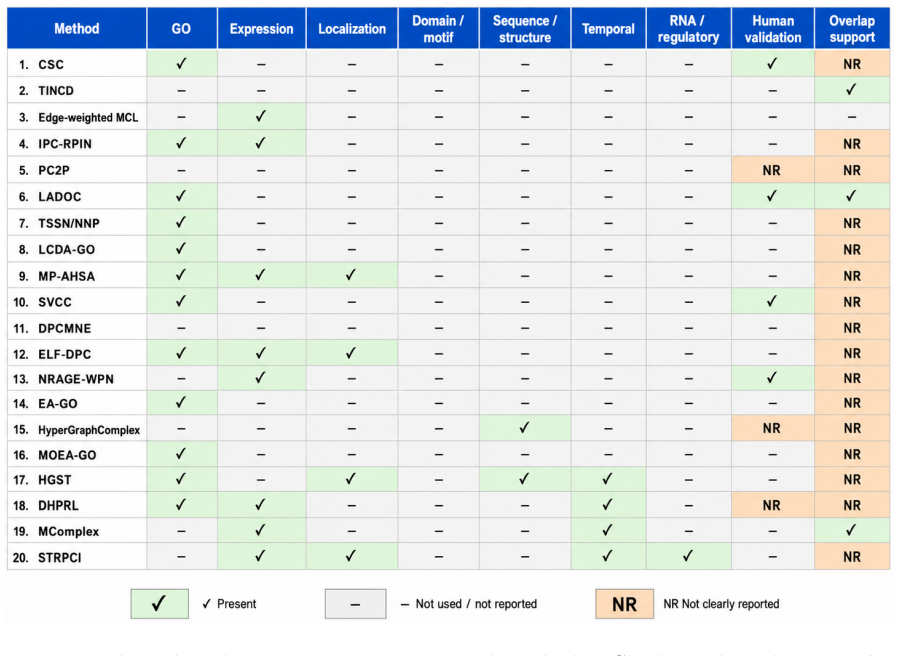Click MComplex Overlap support checkmark

[x=851, y=530]
